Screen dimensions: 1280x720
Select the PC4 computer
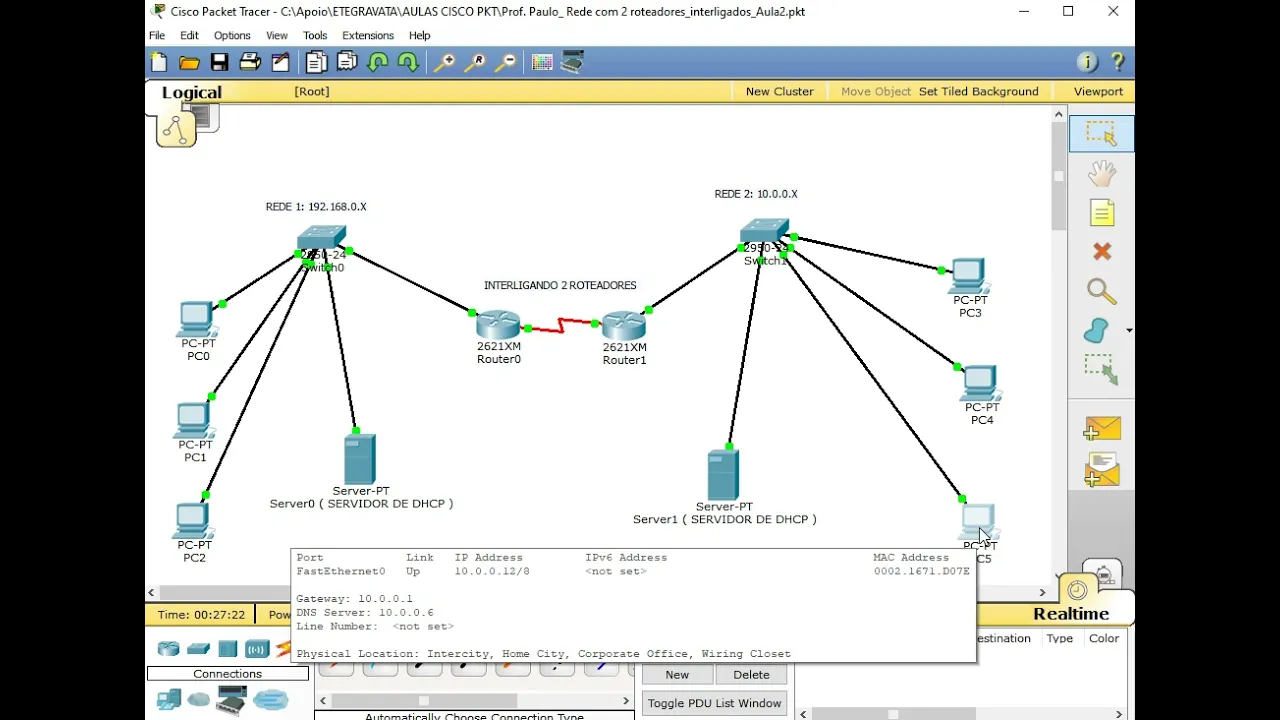click(980, 383)
